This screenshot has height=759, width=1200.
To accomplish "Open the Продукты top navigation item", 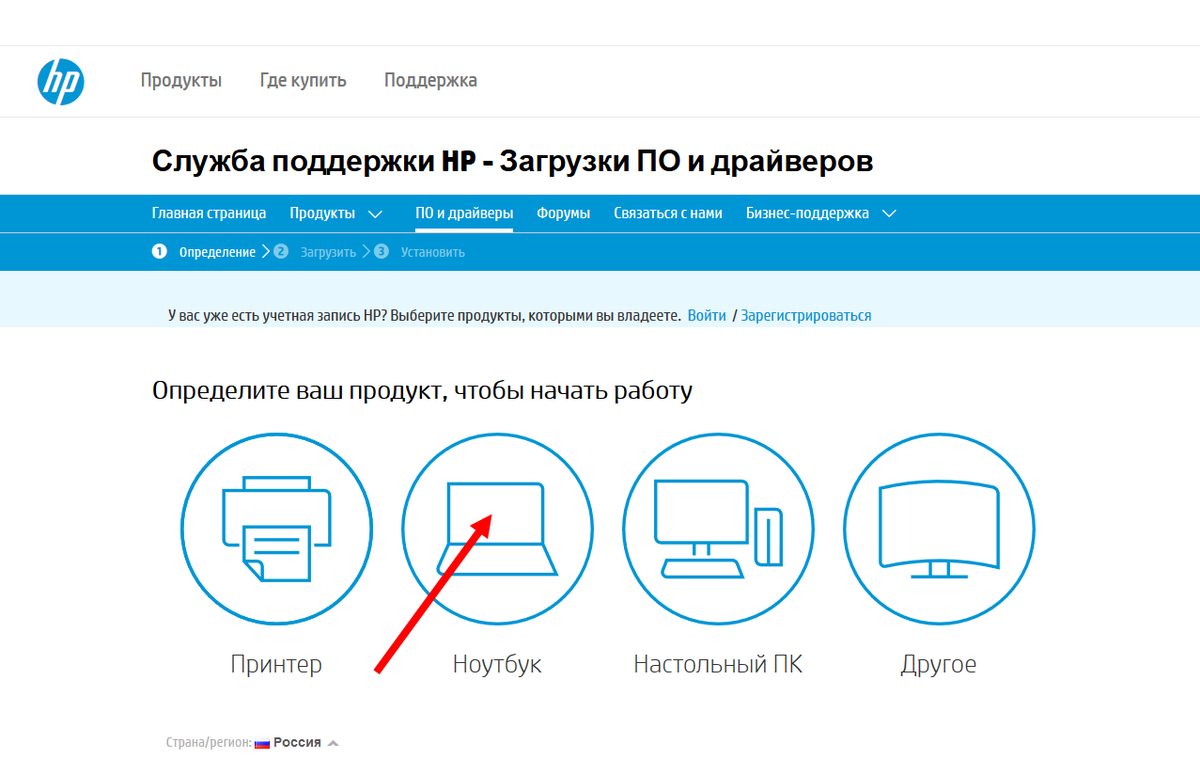I will click(181, 81).
